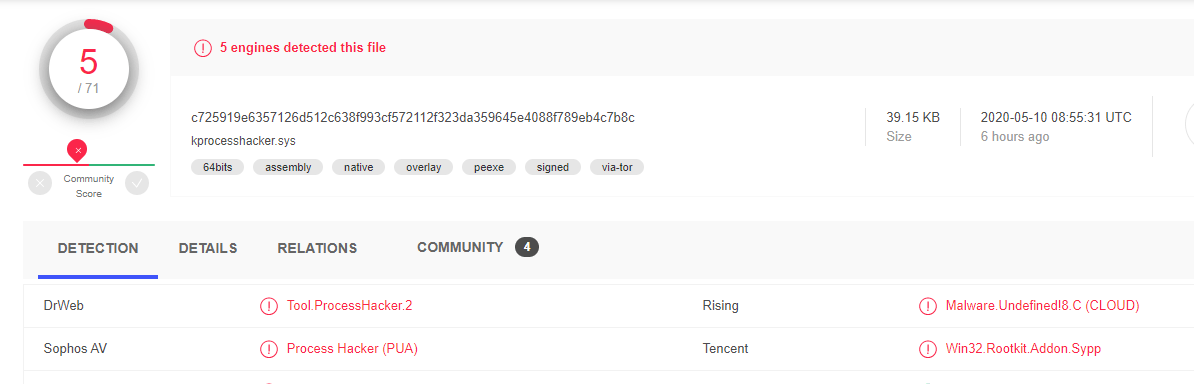Select the via-tor tag
The width and height of the screenshot is (1194, 384).
tap(617, 167)
